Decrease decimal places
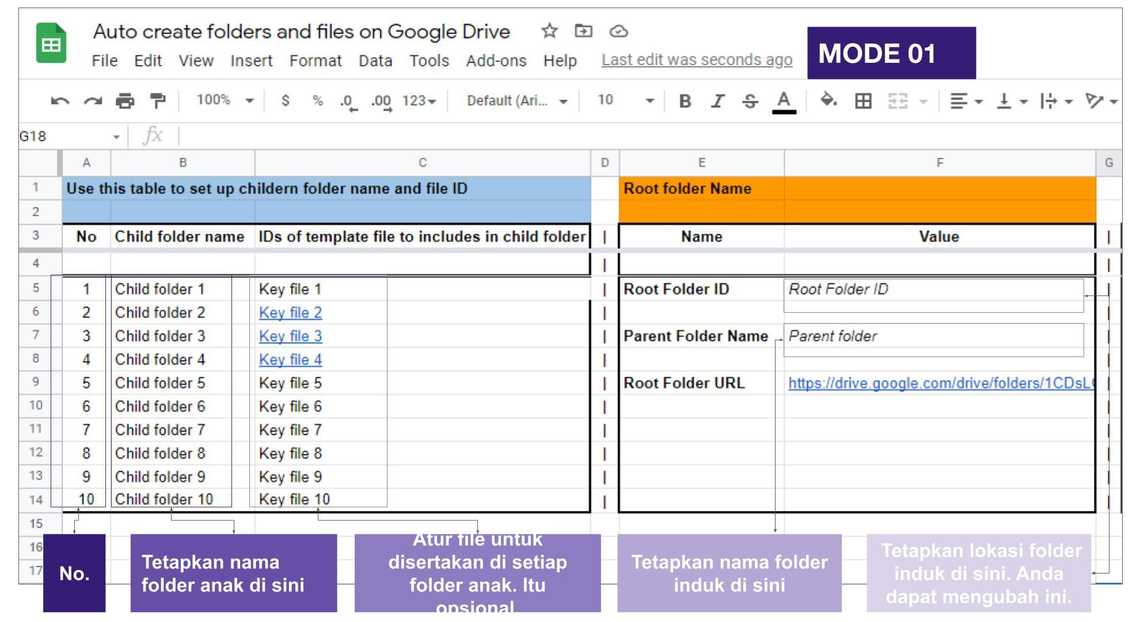 pyautogui.click(x=348, y=102)
